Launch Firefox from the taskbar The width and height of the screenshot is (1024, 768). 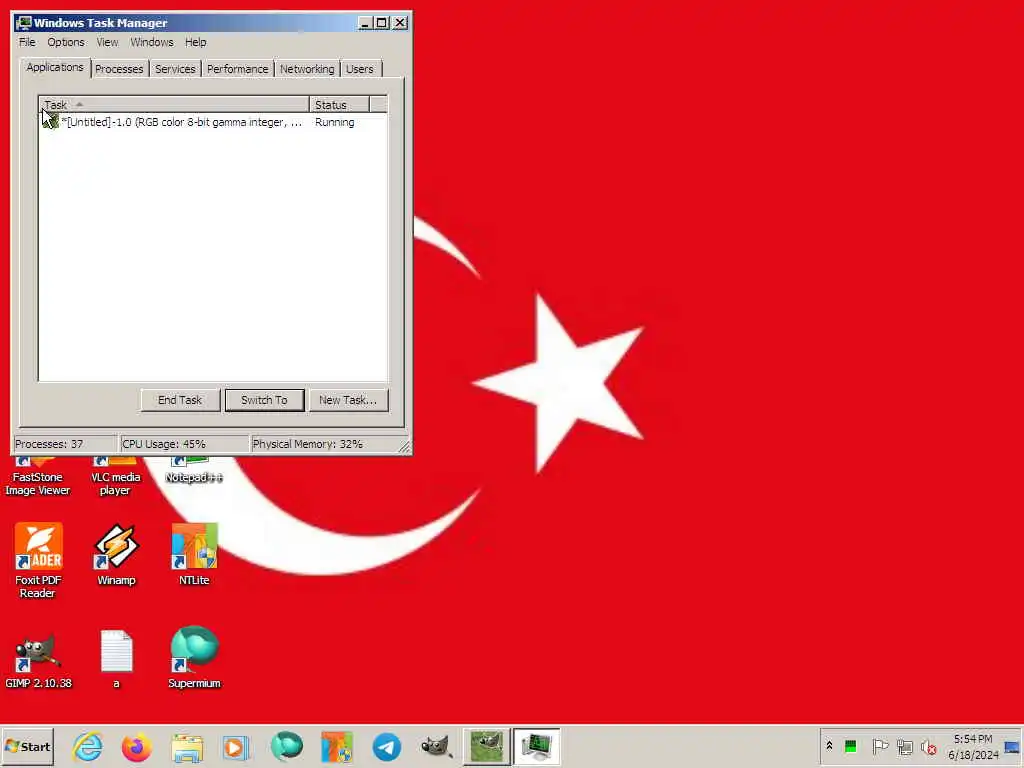136,747
